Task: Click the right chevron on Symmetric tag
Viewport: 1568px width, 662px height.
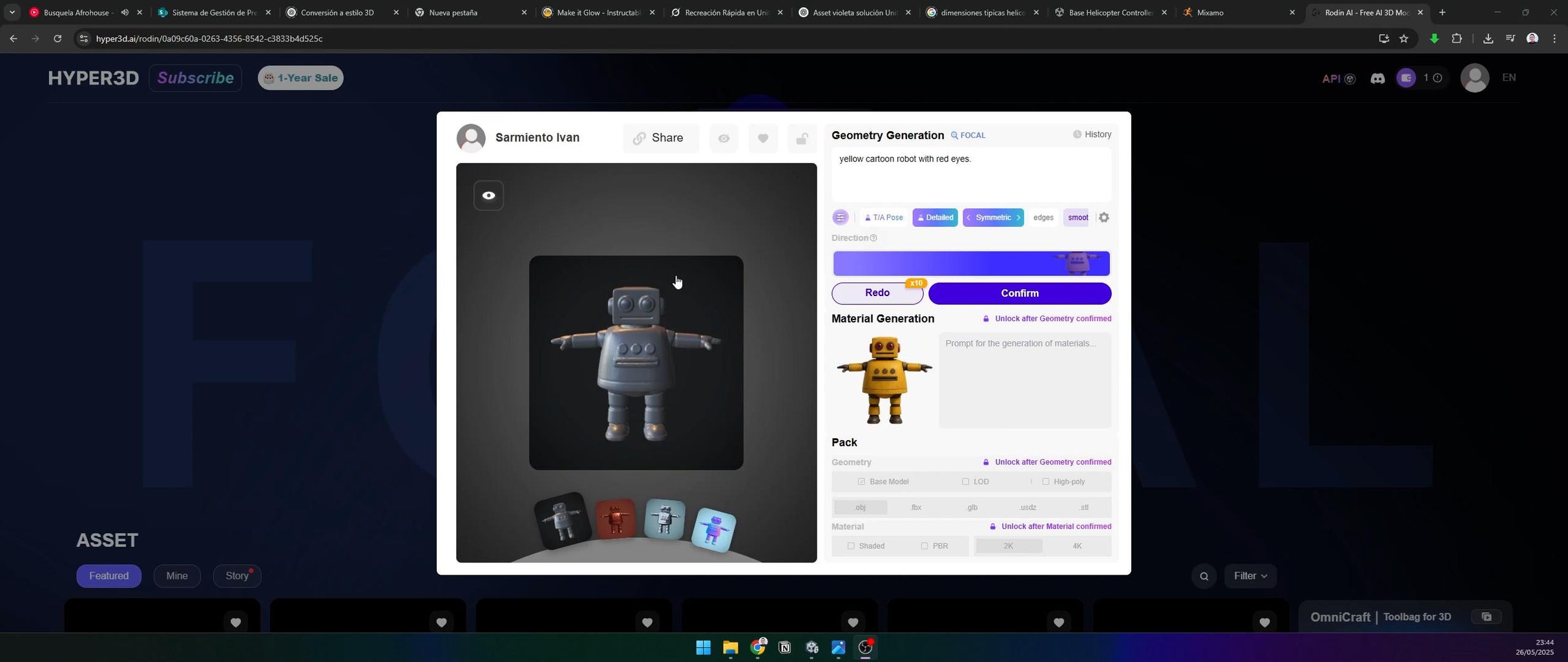Action: tap(1018, 217)
